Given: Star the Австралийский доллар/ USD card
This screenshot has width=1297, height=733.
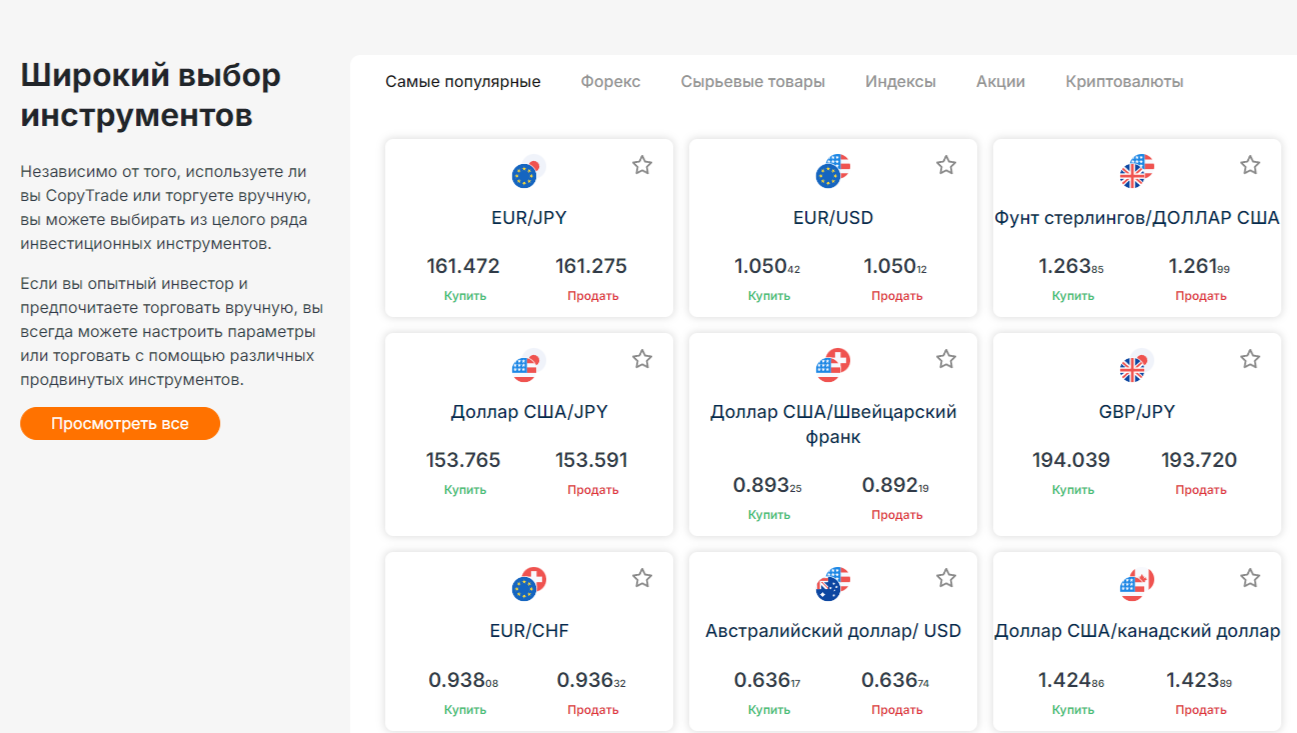Looking at the screenshot, I should coord(946,578).
